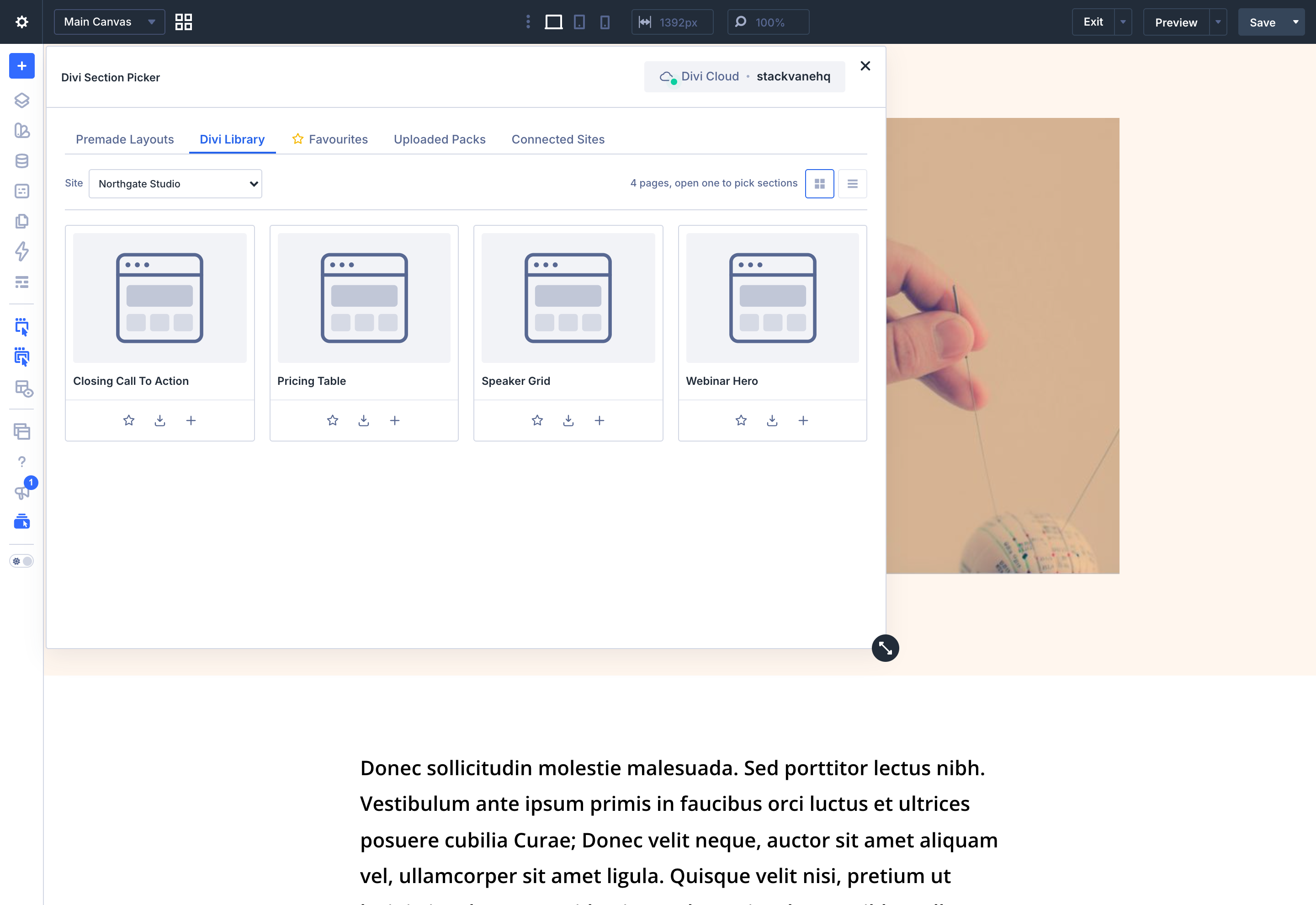Favourite the Speaker Grid card
Viewport: 1316px width, 905px height.
537,420
